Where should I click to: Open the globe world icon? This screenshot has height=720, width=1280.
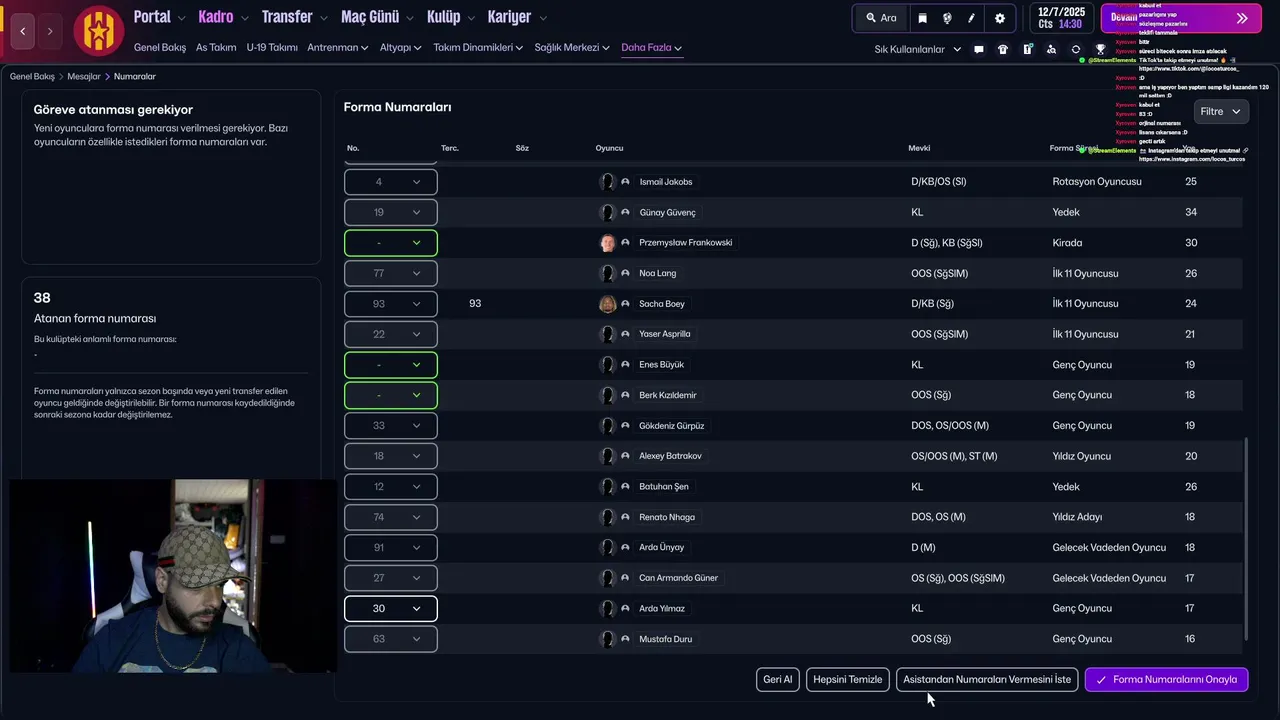[x=947, y=18]
